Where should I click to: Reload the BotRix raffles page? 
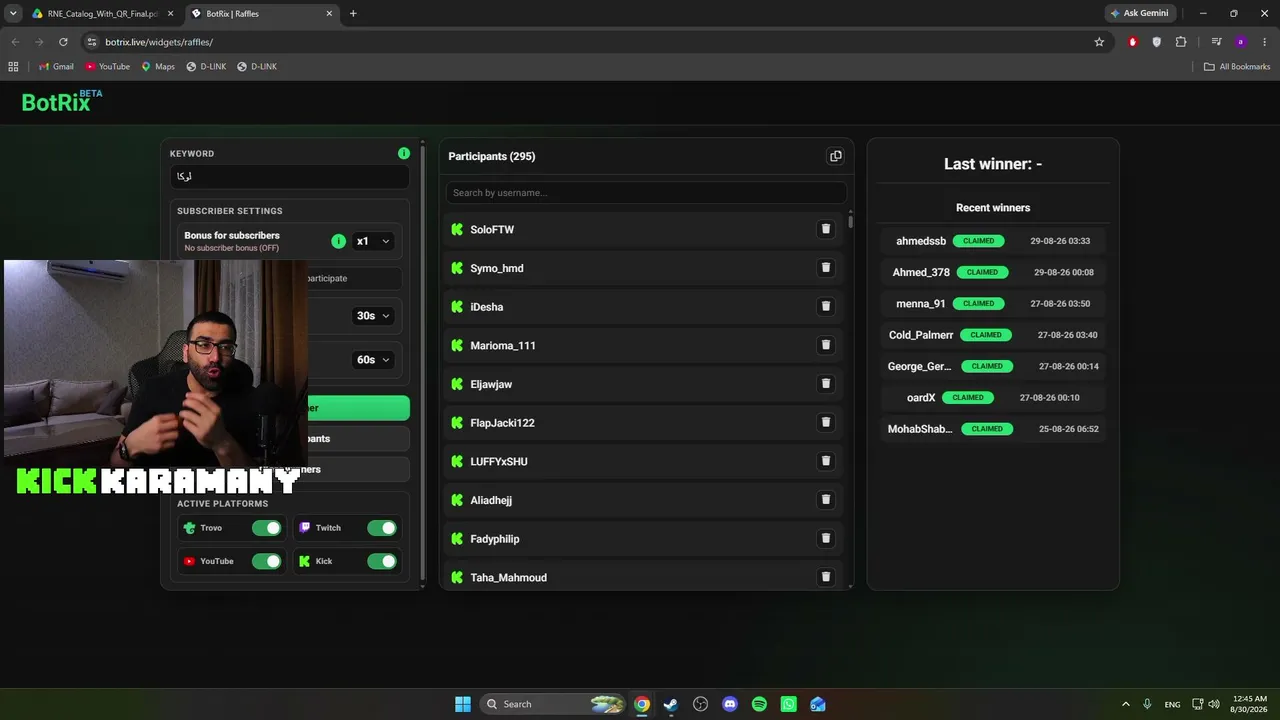coord(63,42)
